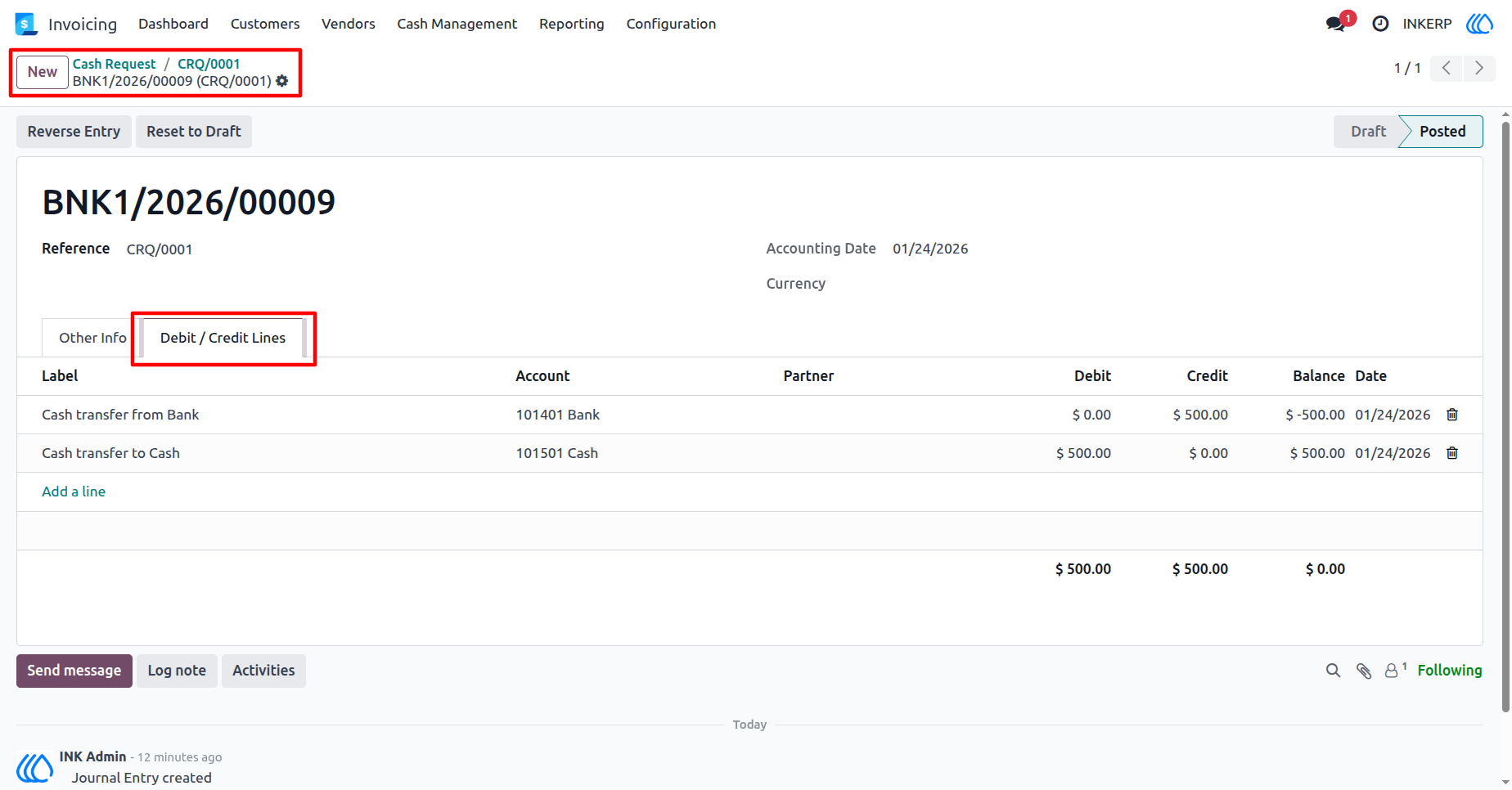The width and height of the screenshot is (1512, 790).
Task: Toggle the Following button
Action: pyautogui.click(x=1450, y=671)
